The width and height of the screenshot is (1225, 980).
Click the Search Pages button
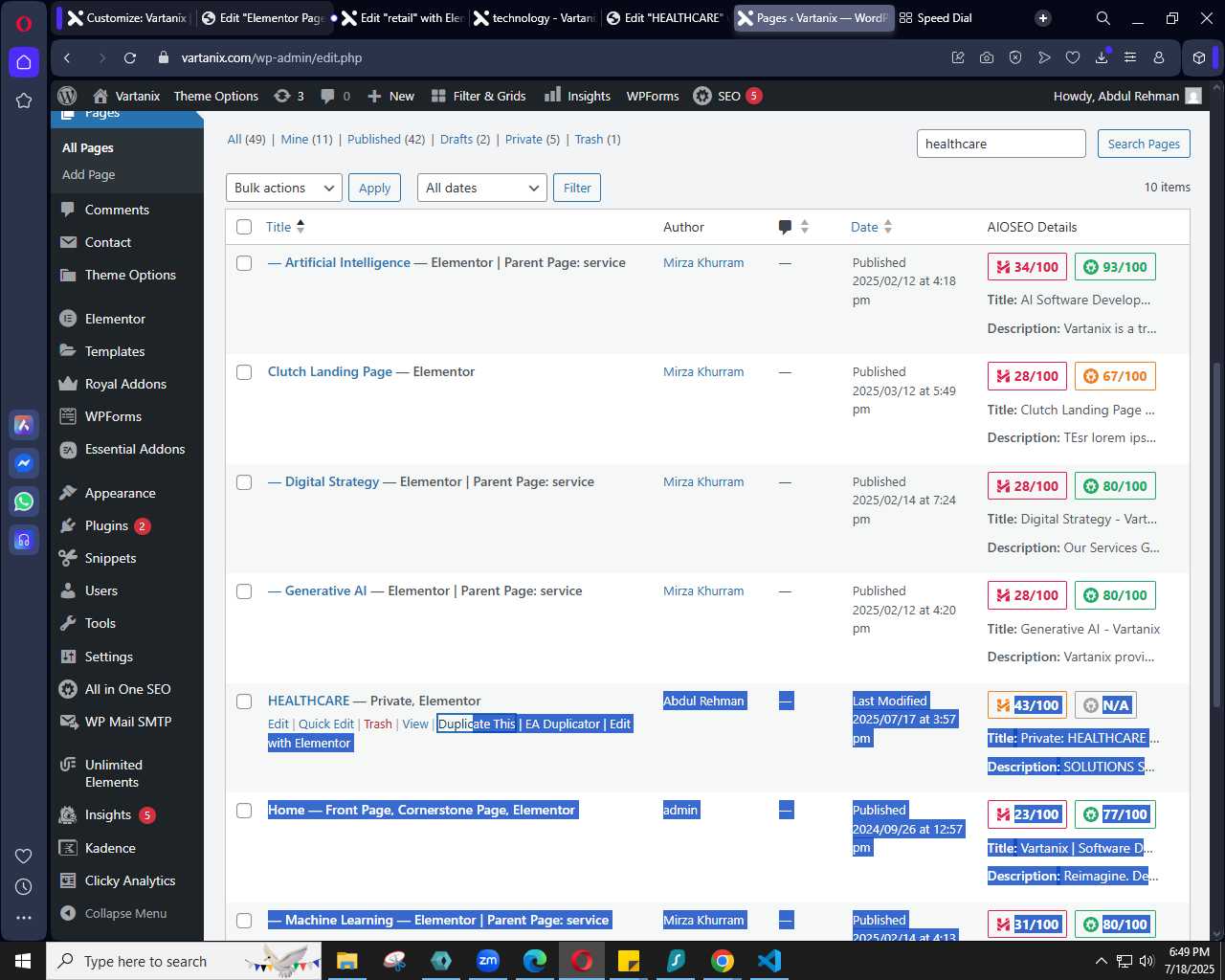pos(1144,144)
